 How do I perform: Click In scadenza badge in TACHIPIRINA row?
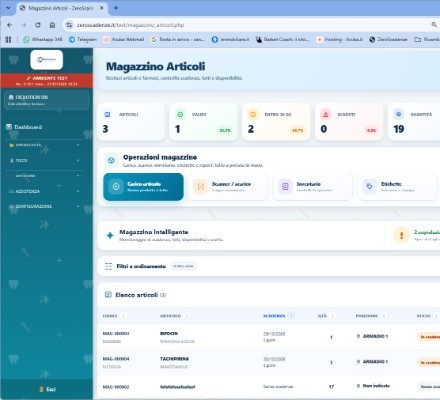pyautogui.click(x=429, y=362)
